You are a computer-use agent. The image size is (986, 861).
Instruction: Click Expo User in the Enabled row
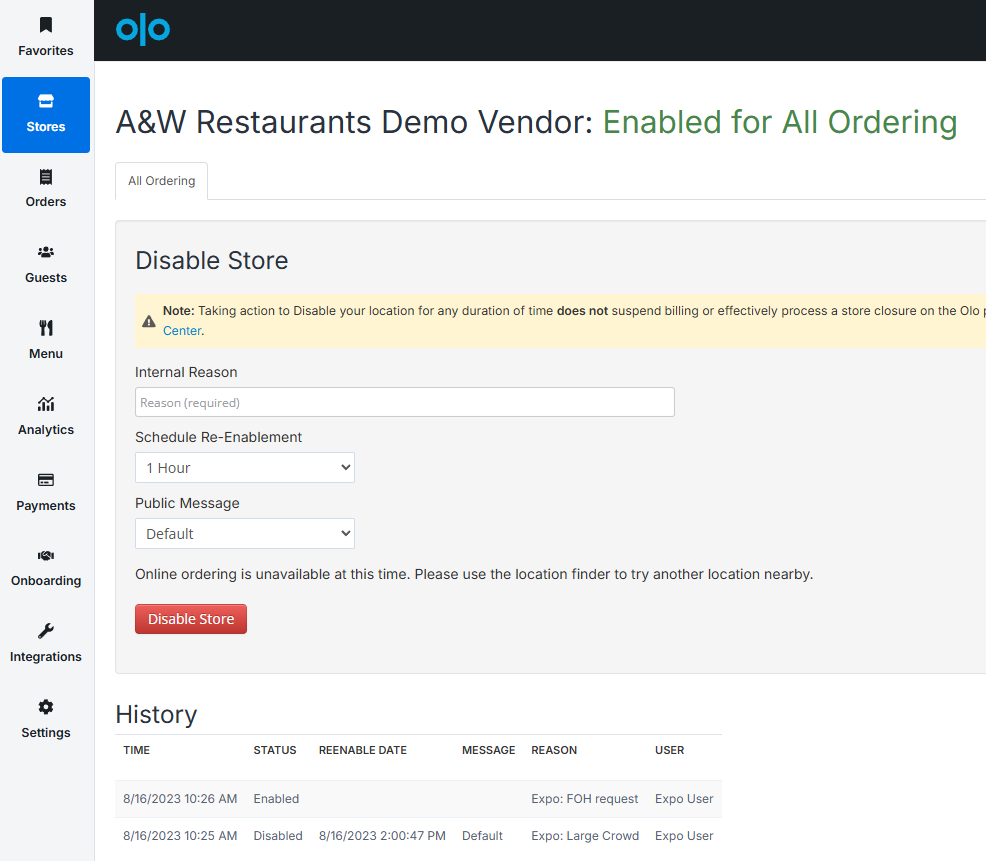point(684,799)
